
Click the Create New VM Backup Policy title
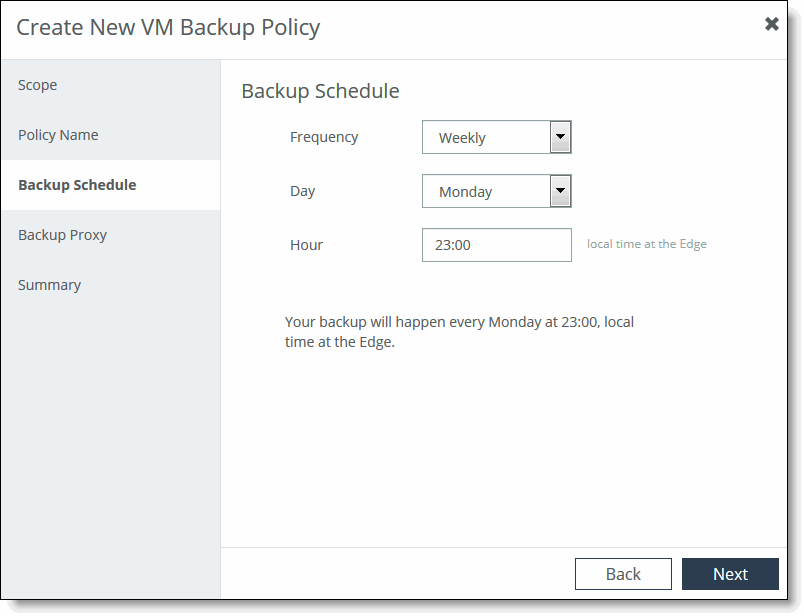(x=168, y=27)
